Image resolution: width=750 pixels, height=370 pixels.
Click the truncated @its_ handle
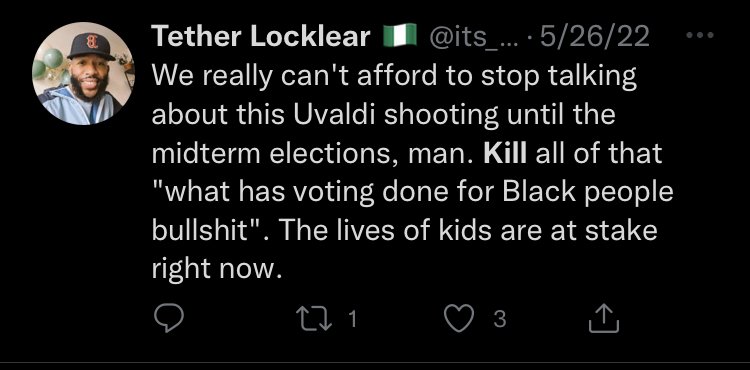pos(469,37)
